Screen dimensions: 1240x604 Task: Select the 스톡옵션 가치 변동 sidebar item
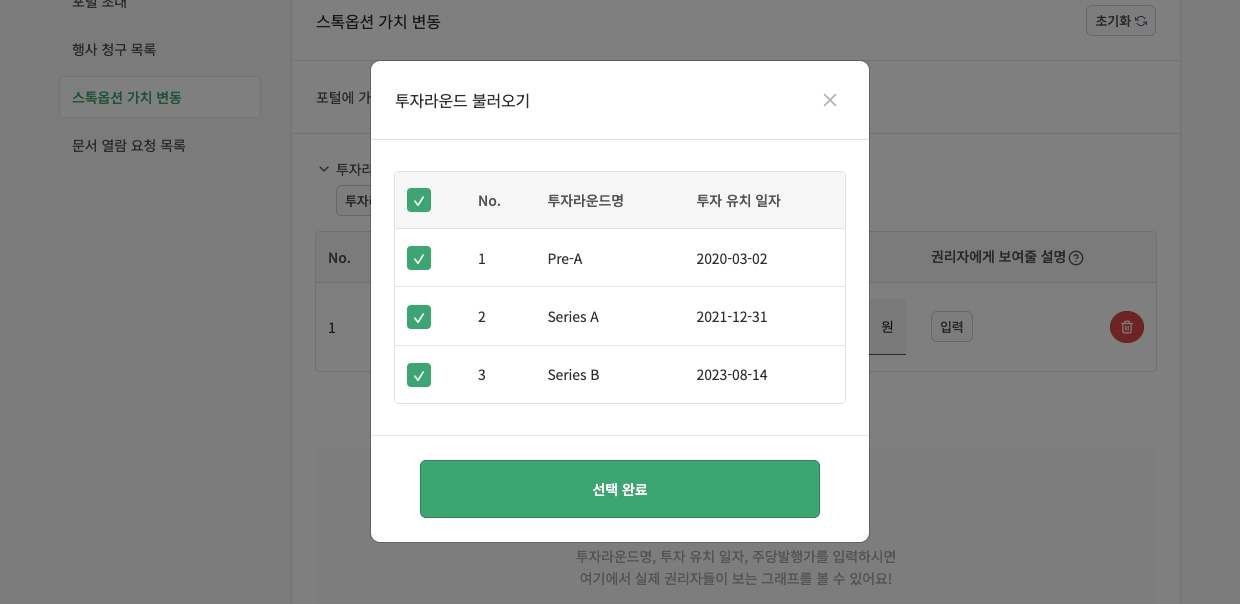point(127,97)
